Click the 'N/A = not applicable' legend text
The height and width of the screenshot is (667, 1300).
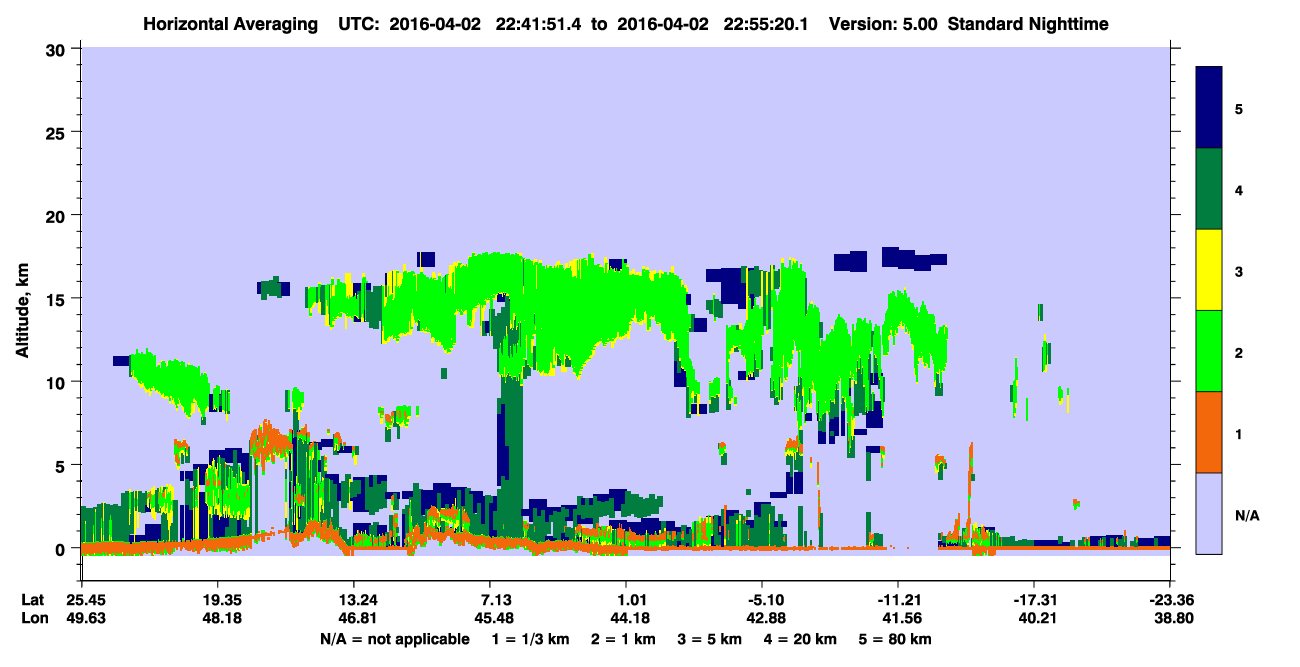pyautogui.click(x=395, y=639)
